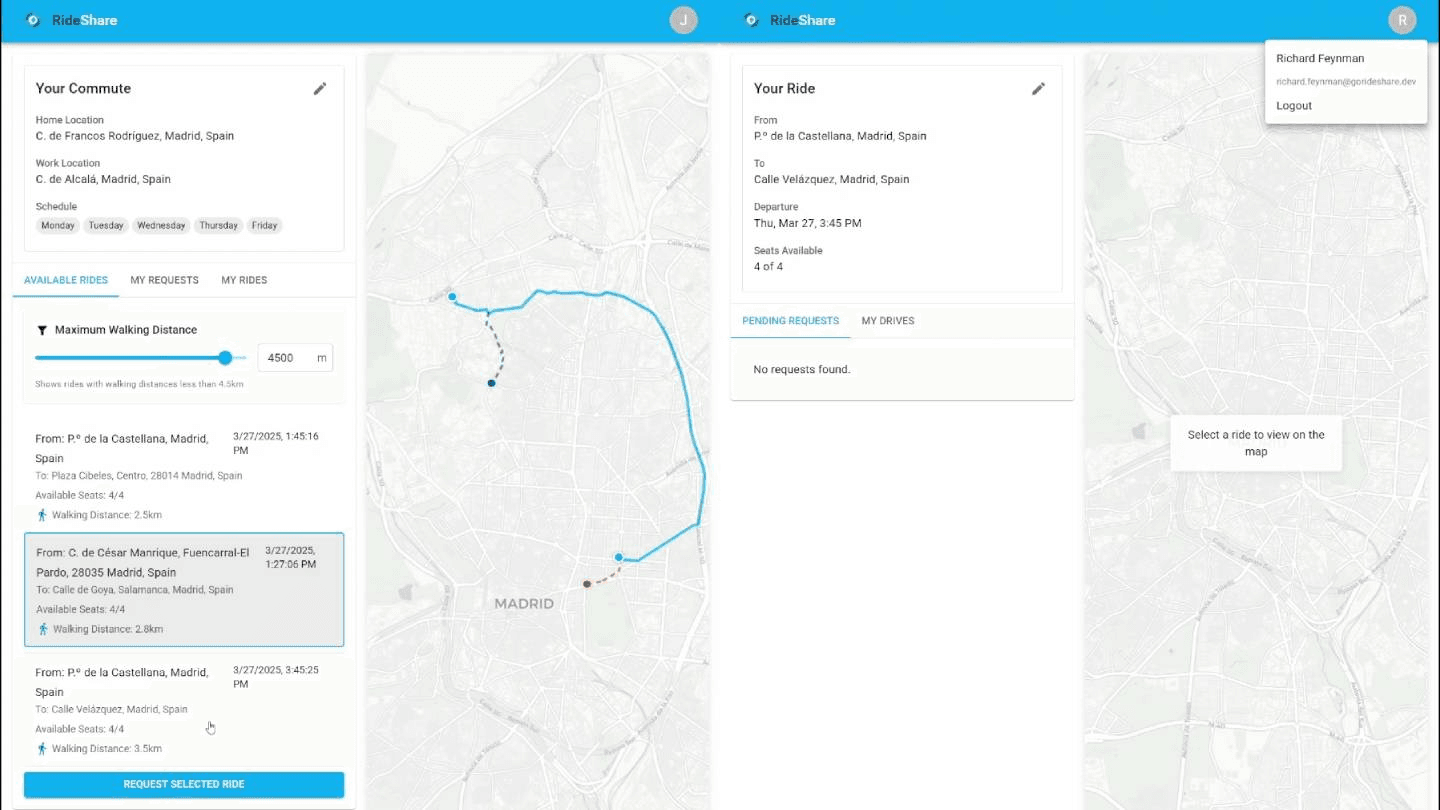Open the R avatar account dropdown
The width and height of the screenshot is (1440, 810).
1402,19
